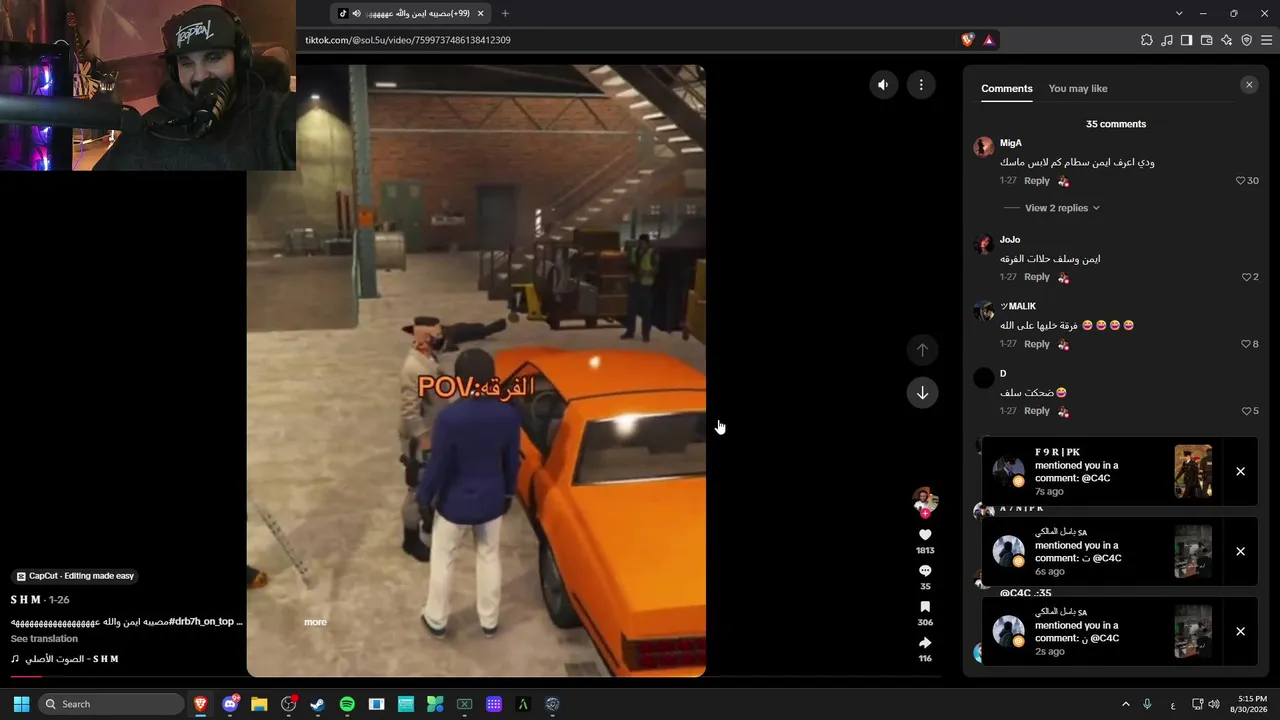Expand View 2 replies under MigA's comment
This screenshot has width=1280, height=720.
pyautogui.click(x=1062, y=208)
